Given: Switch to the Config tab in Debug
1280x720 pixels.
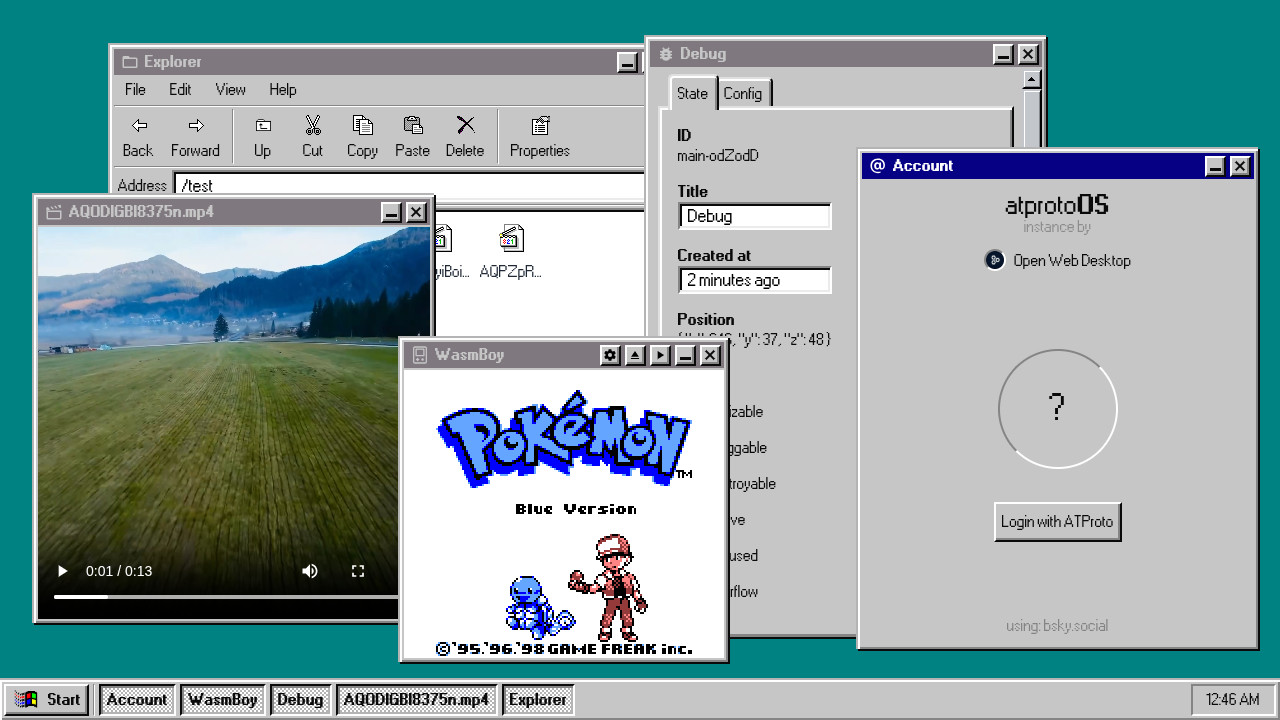Looking at the screenshot, I should tap(743, 93).
